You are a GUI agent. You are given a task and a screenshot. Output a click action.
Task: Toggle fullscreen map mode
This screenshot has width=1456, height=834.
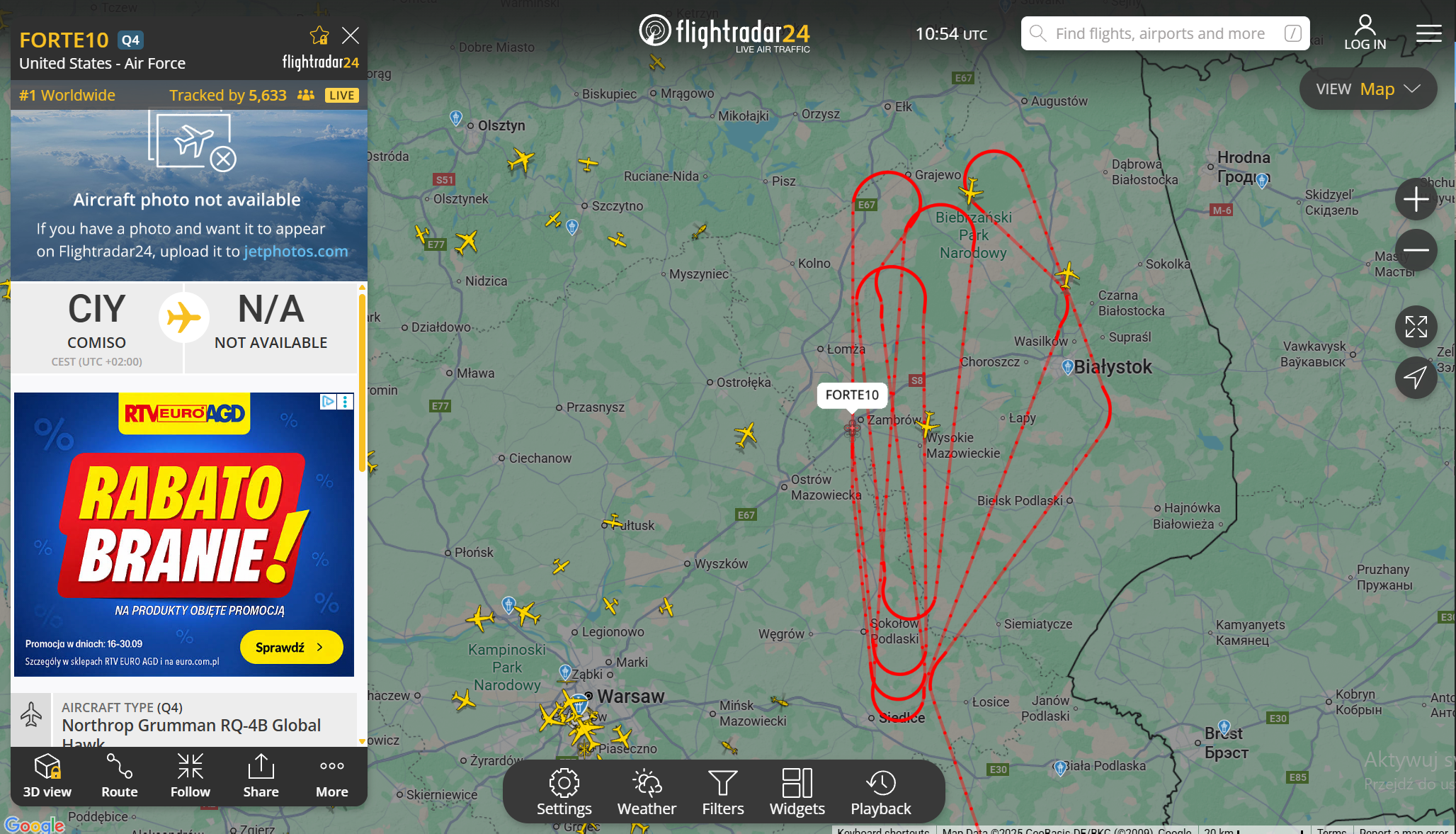pyautogui.click(x=1416, y=327)
